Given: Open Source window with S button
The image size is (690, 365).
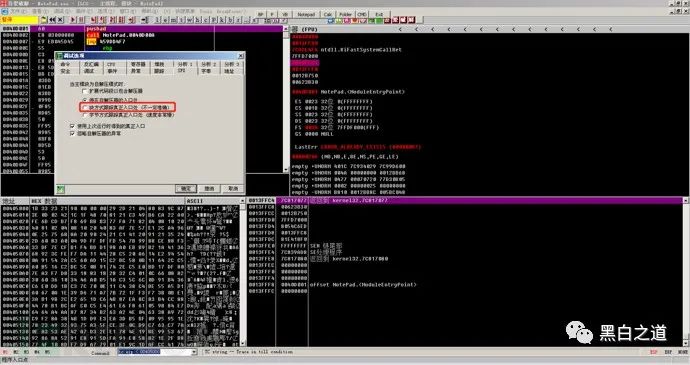Looking at the screenshot, I should point(254,20).
